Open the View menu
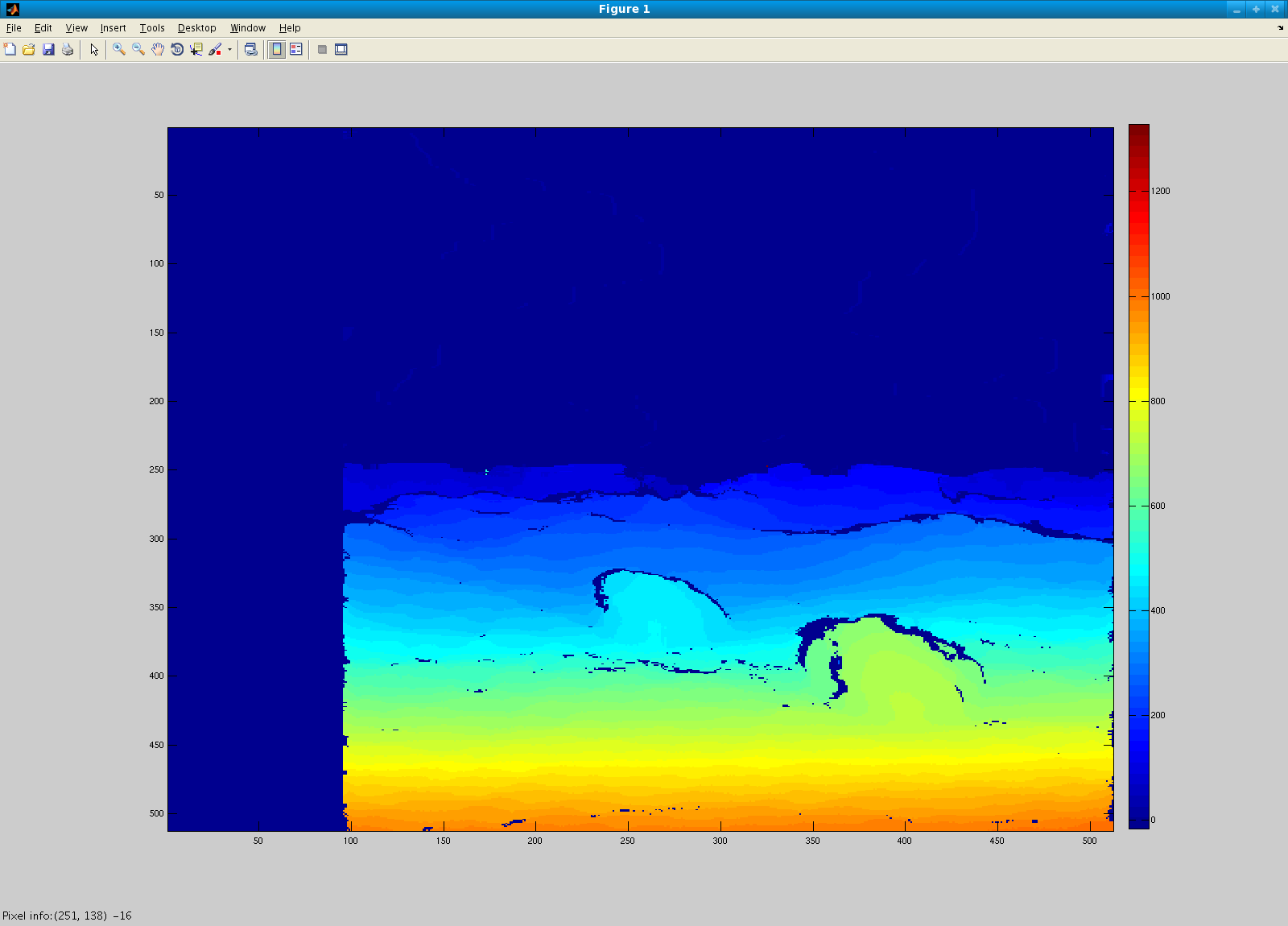The image size is (1288, 926). click(x=76, y=27)
